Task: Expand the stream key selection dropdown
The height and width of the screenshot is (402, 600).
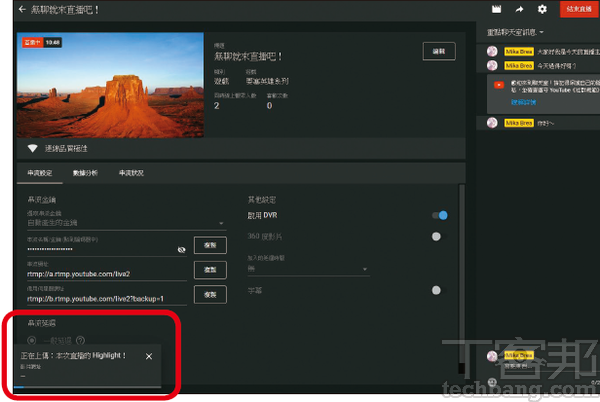Action: tap(126, 223)
